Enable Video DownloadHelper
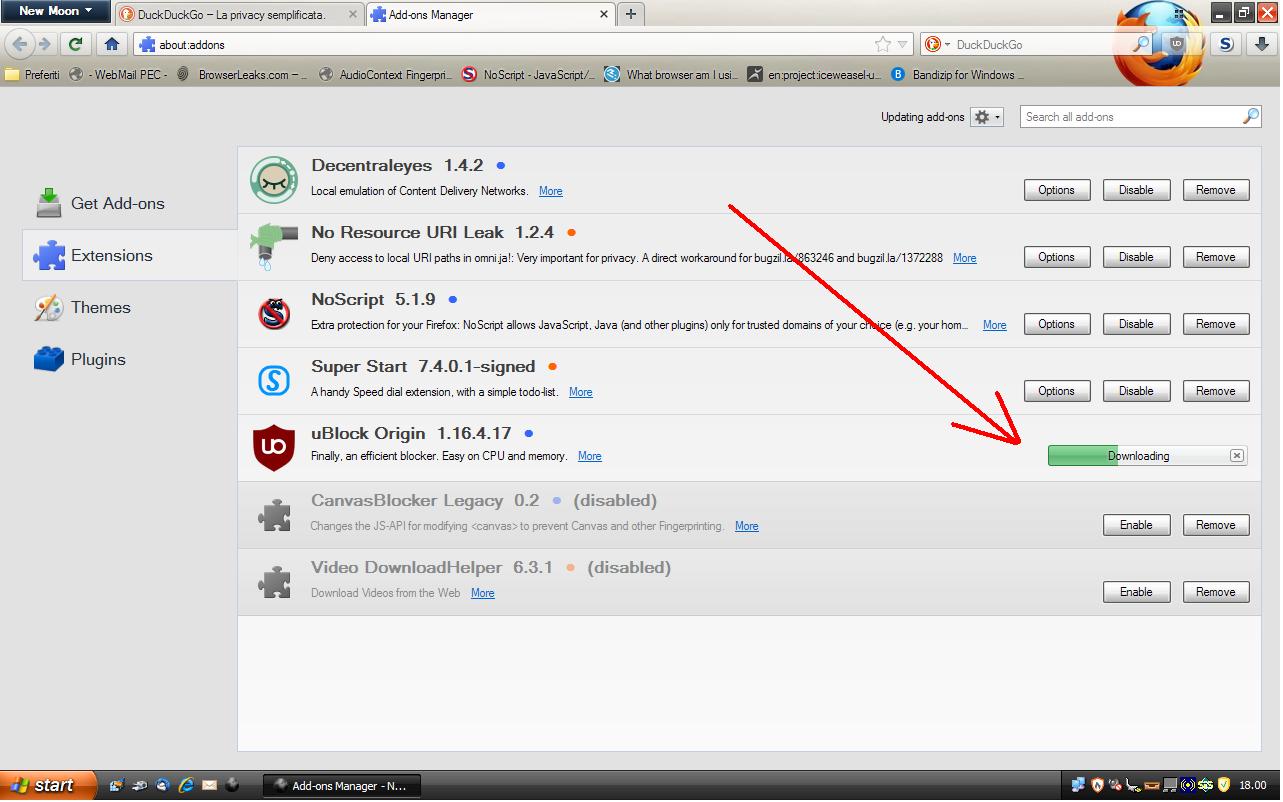The image size is (1283, 802). (1136, 592)
